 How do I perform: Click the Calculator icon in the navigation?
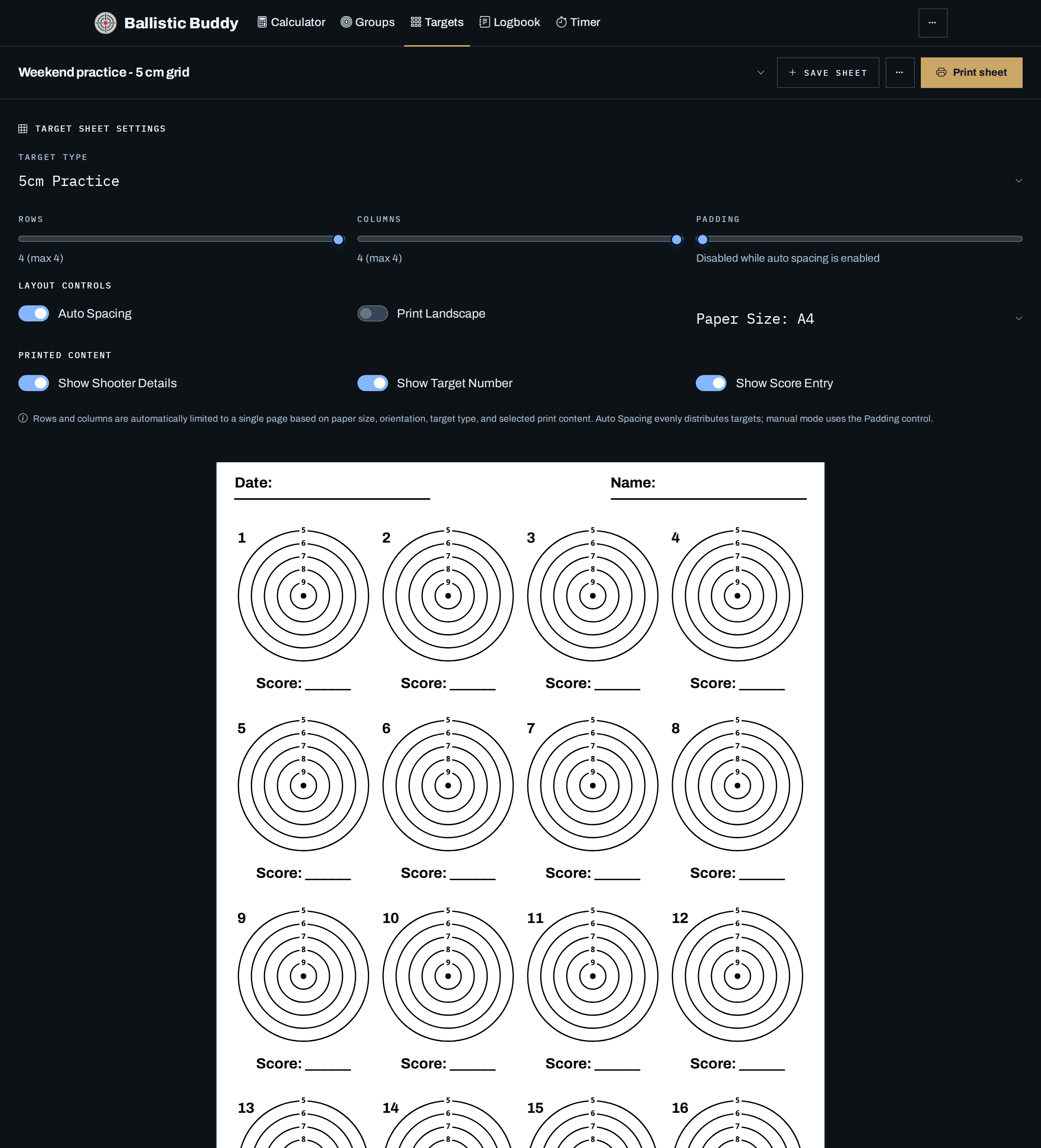coord(262,22)
